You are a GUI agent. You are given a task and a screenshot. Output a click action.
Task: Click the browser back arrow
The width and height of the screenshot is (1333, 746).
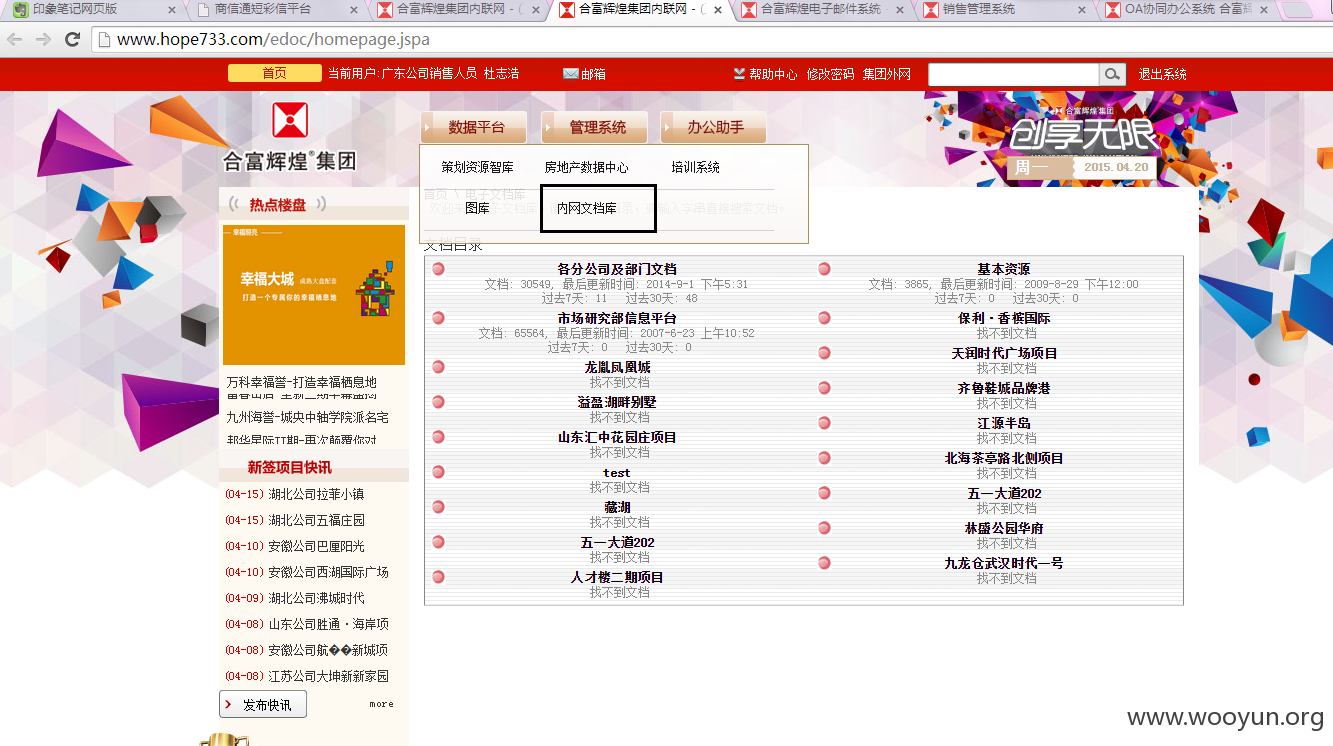pyautogui.click(x=16, y=40)
